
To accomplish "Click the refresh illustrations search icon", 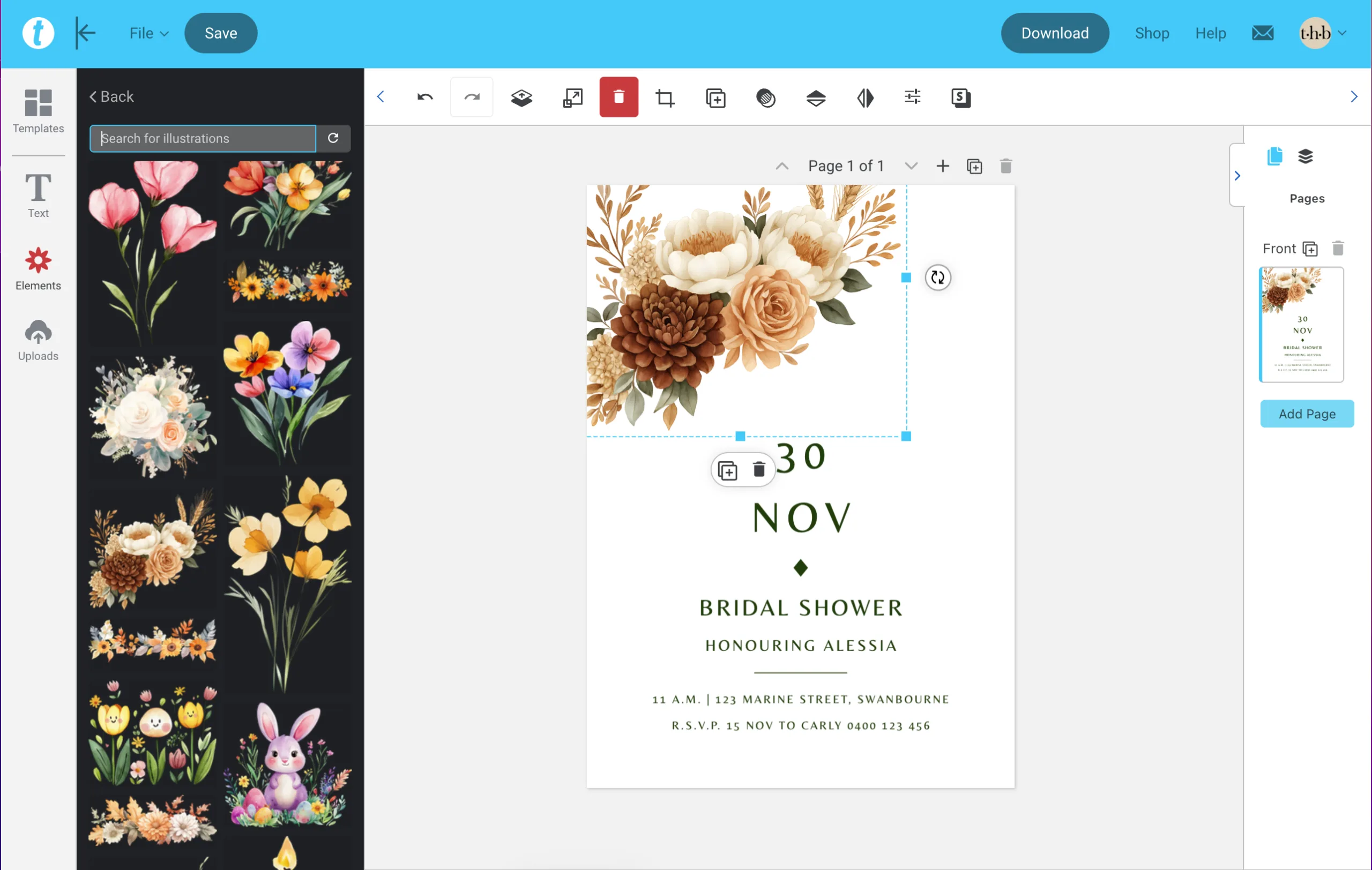I will coord(333,138).
